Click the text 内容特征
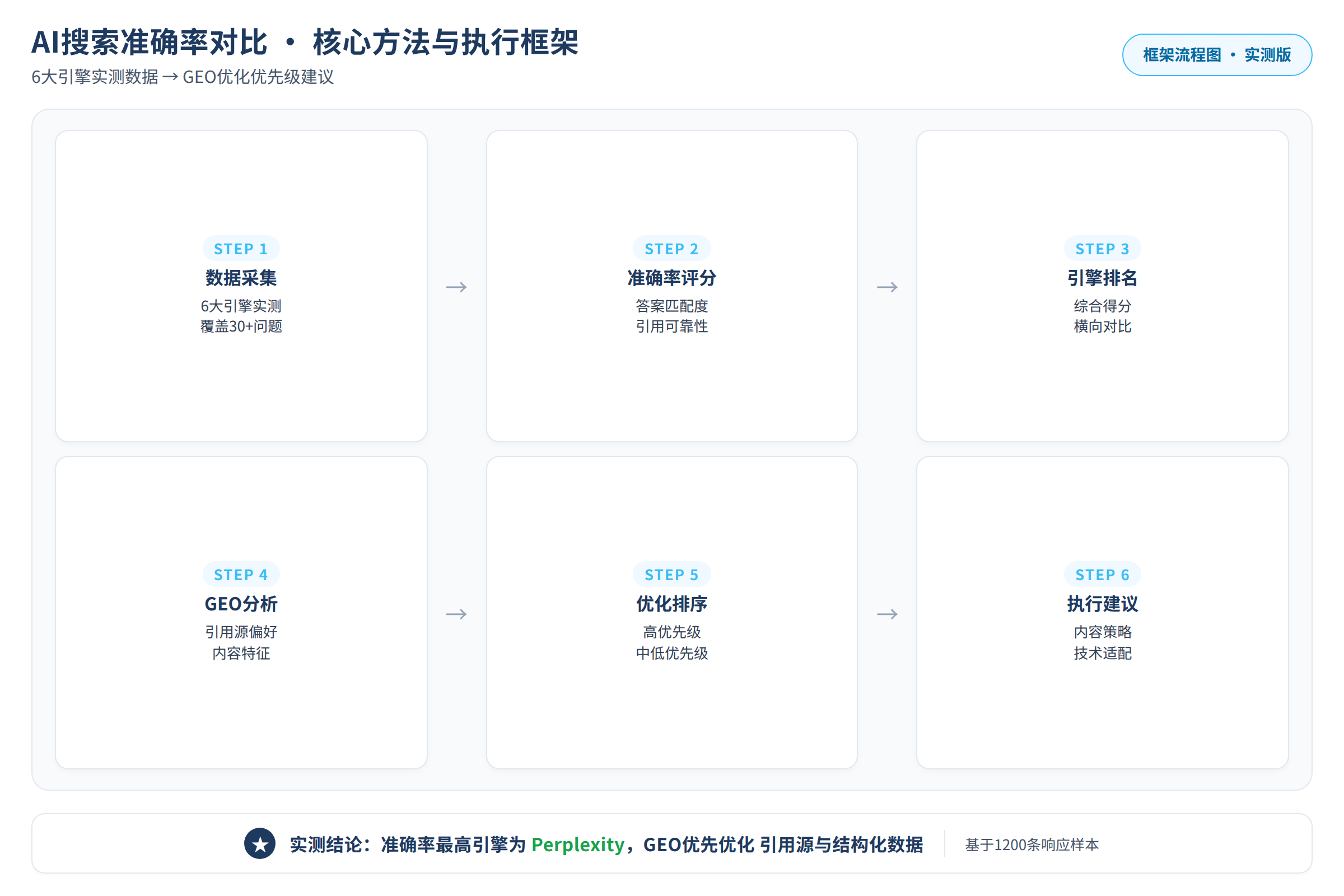 (241, 653)
